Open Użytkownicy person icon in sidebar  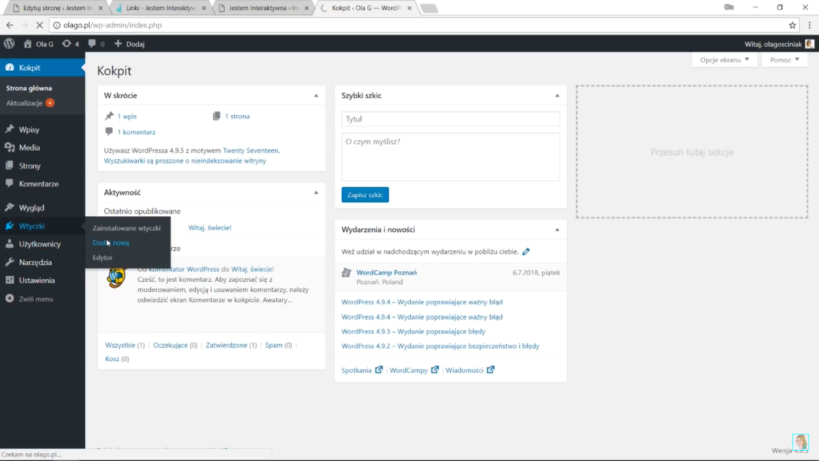coord(9,244)
